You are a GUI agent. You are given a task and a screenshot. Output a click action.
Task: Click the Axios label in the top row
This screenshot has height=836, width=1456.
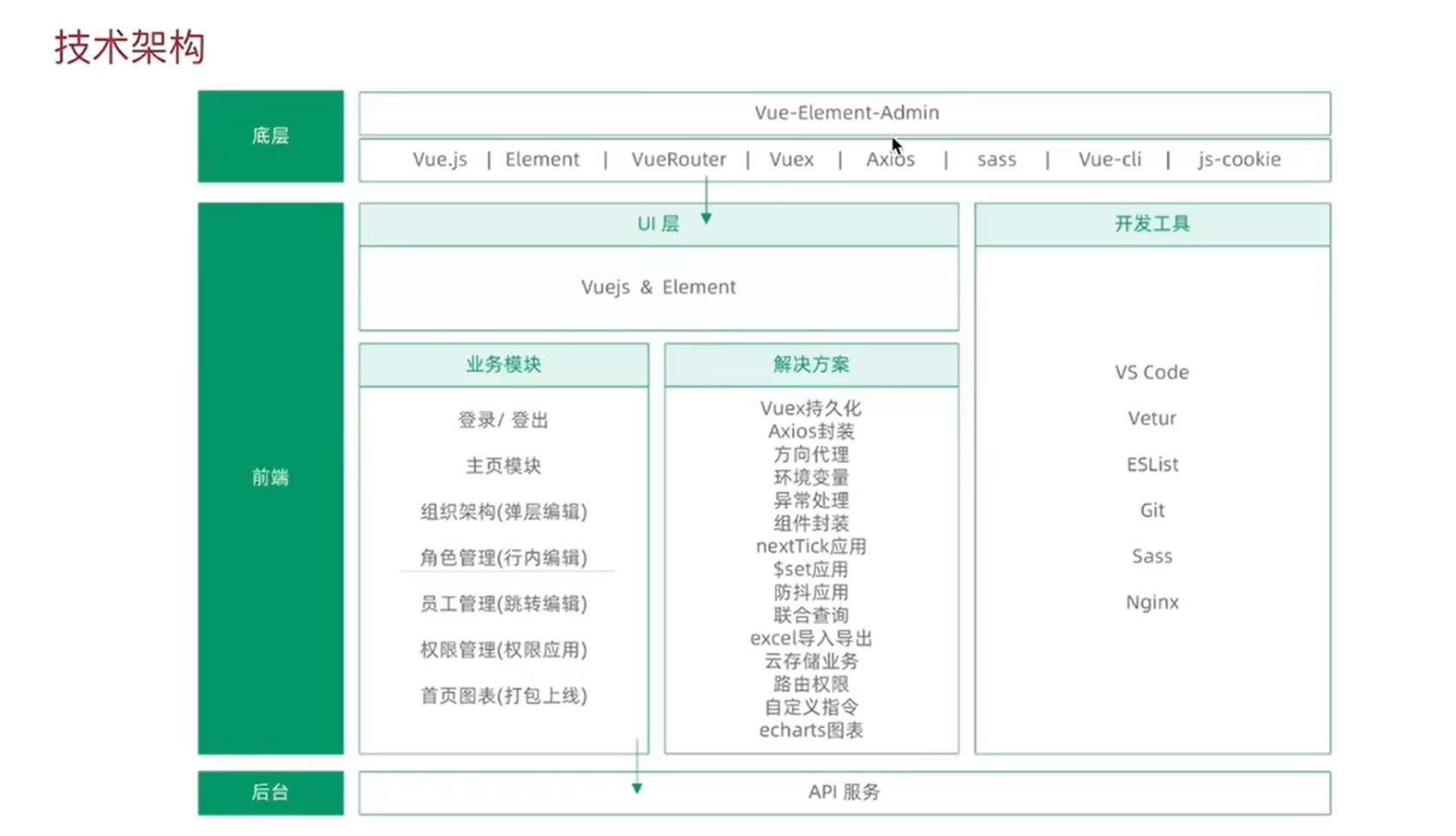[890, 159]
